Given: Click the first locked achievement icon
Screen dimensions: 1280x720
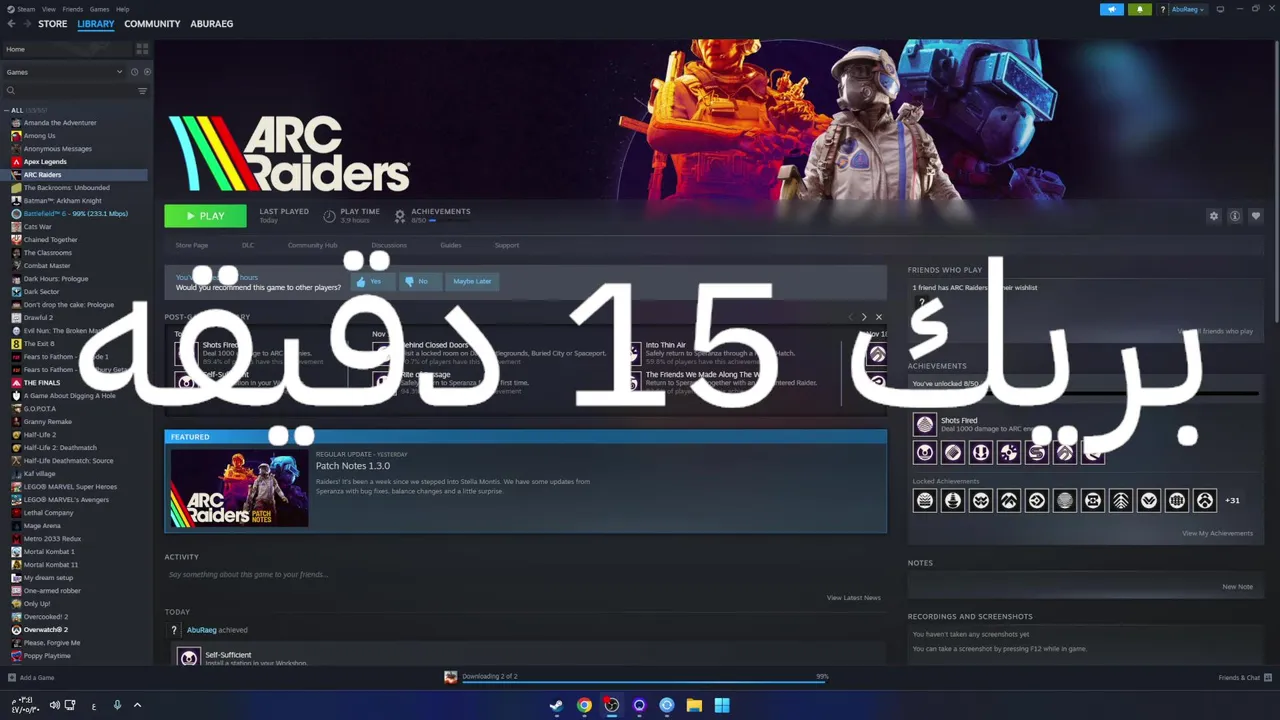Looking at the screenshot, I should coord(925,500).
